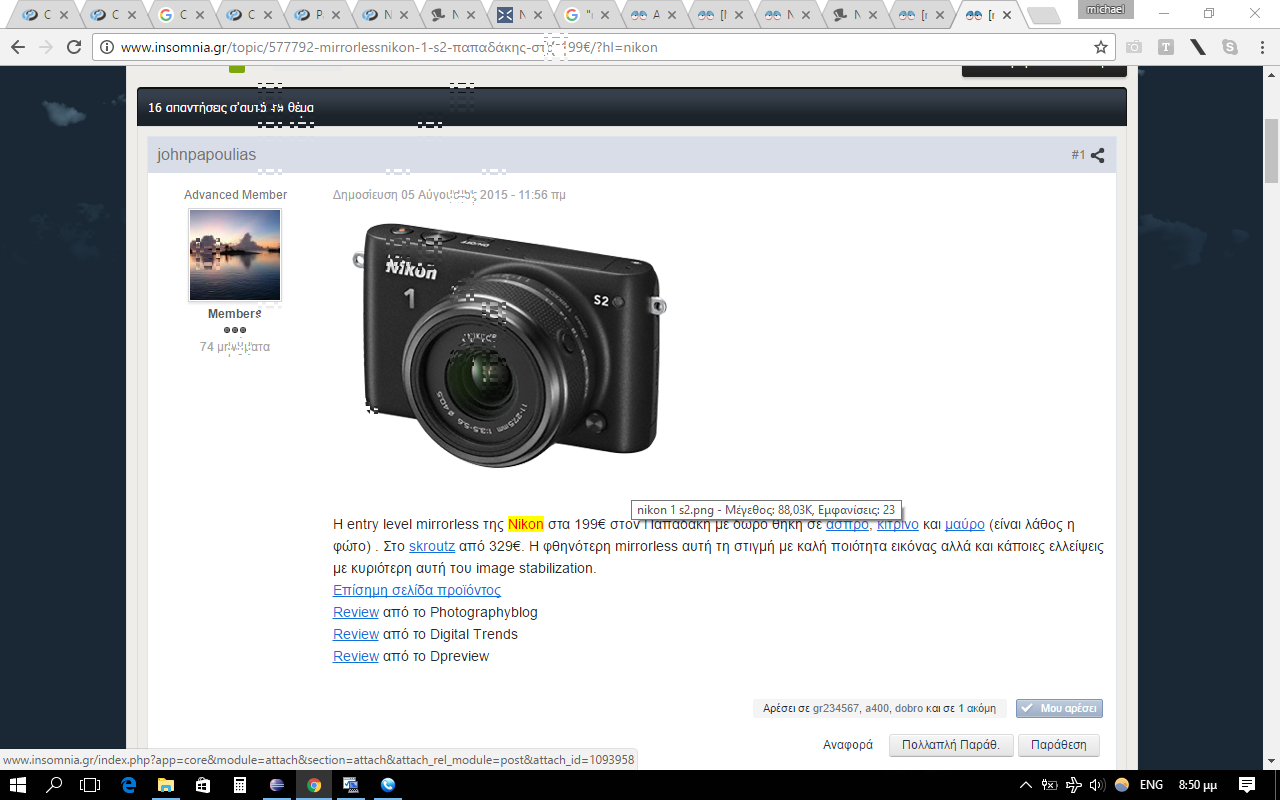Go back to the previous page

click(17, 48)
